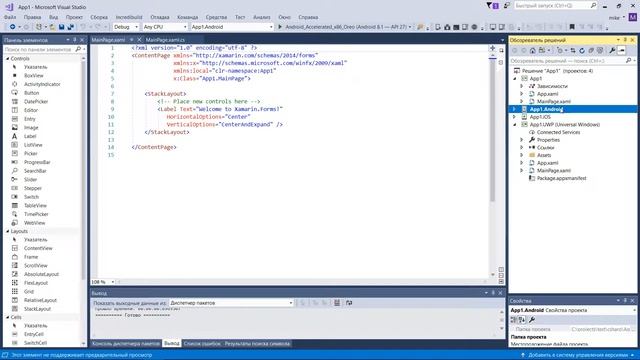Click the Home icon in Solution Explorer toolbar
The width and height of the screenshot is (640, 360).
point(533,51)
